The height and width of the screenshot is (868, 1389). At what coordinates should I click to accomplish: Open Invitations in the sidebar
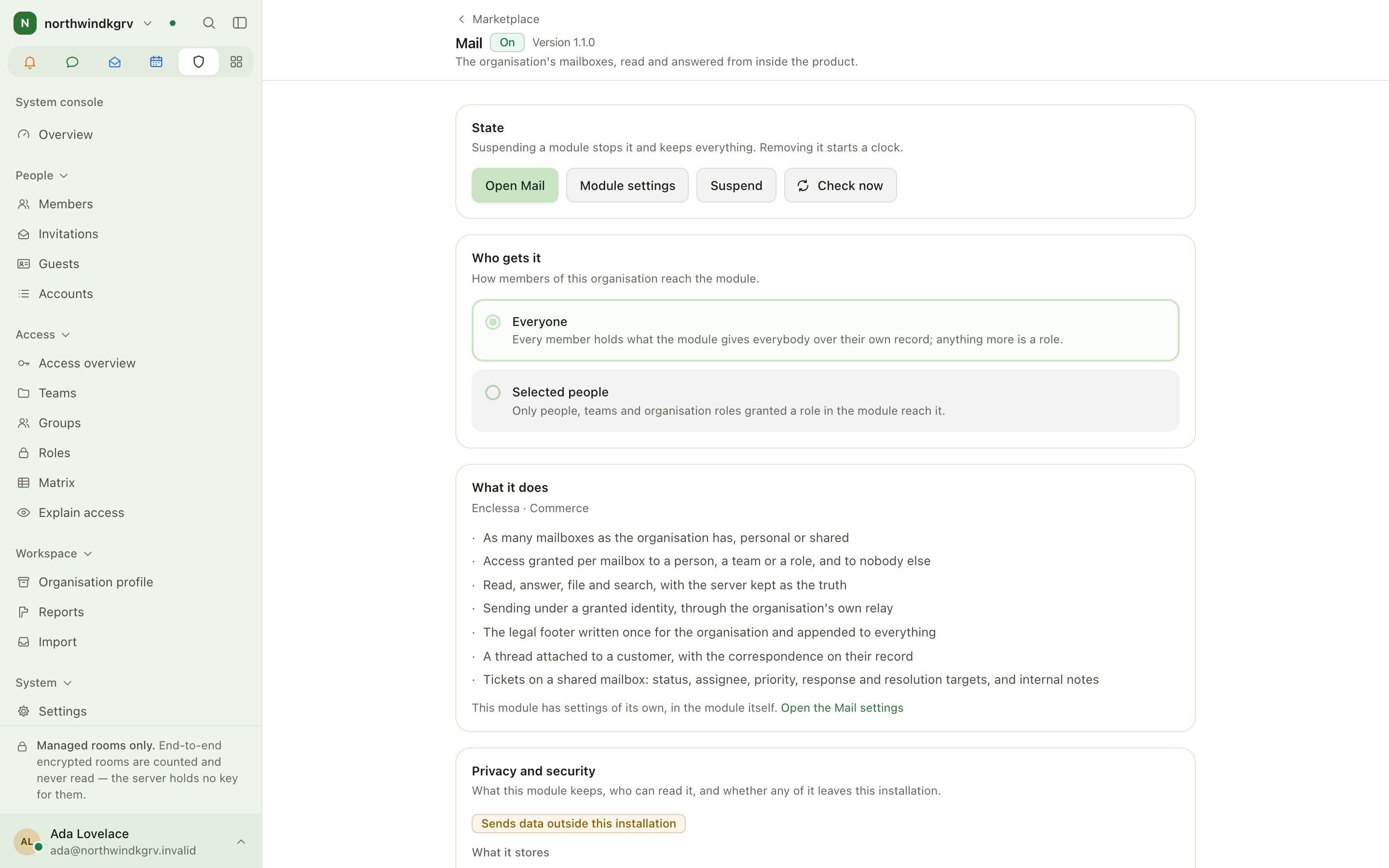click(x=131, y=234)
